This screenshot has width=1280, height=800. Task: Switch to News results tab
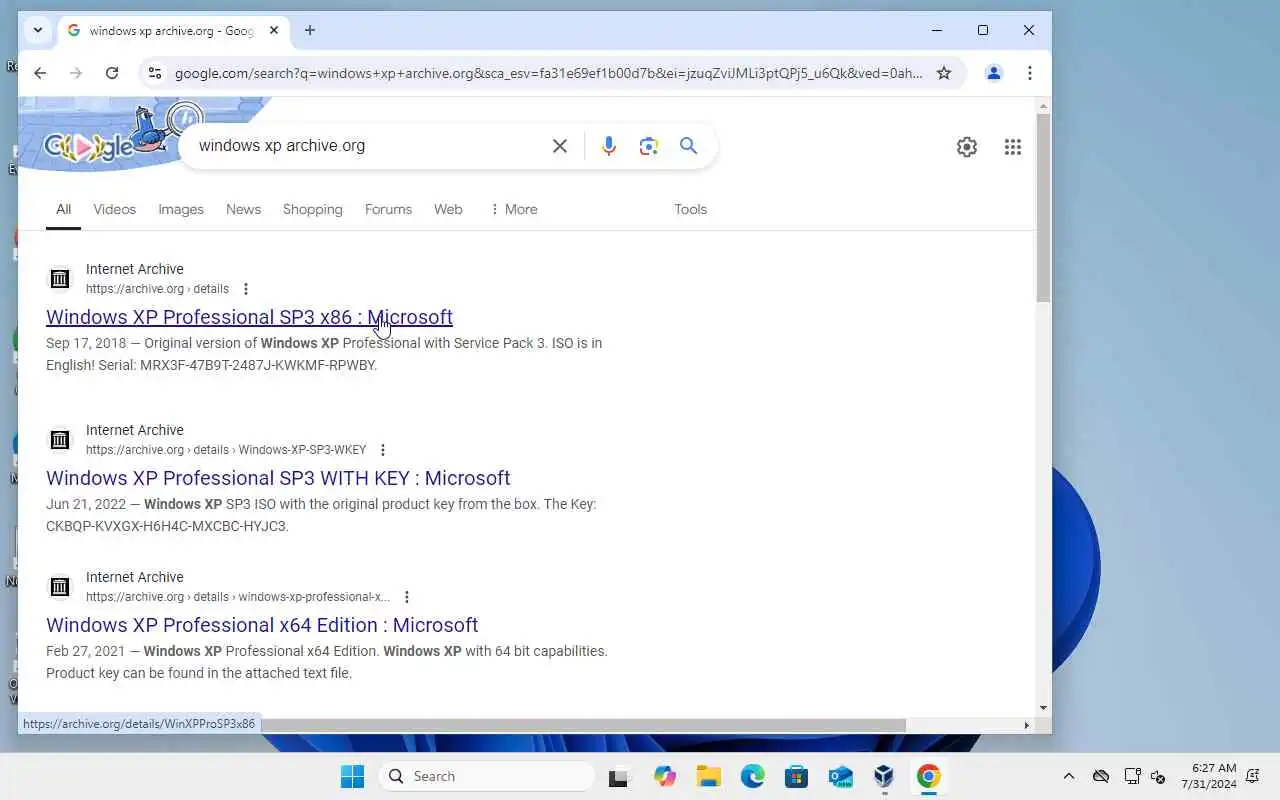pos(243,209)
